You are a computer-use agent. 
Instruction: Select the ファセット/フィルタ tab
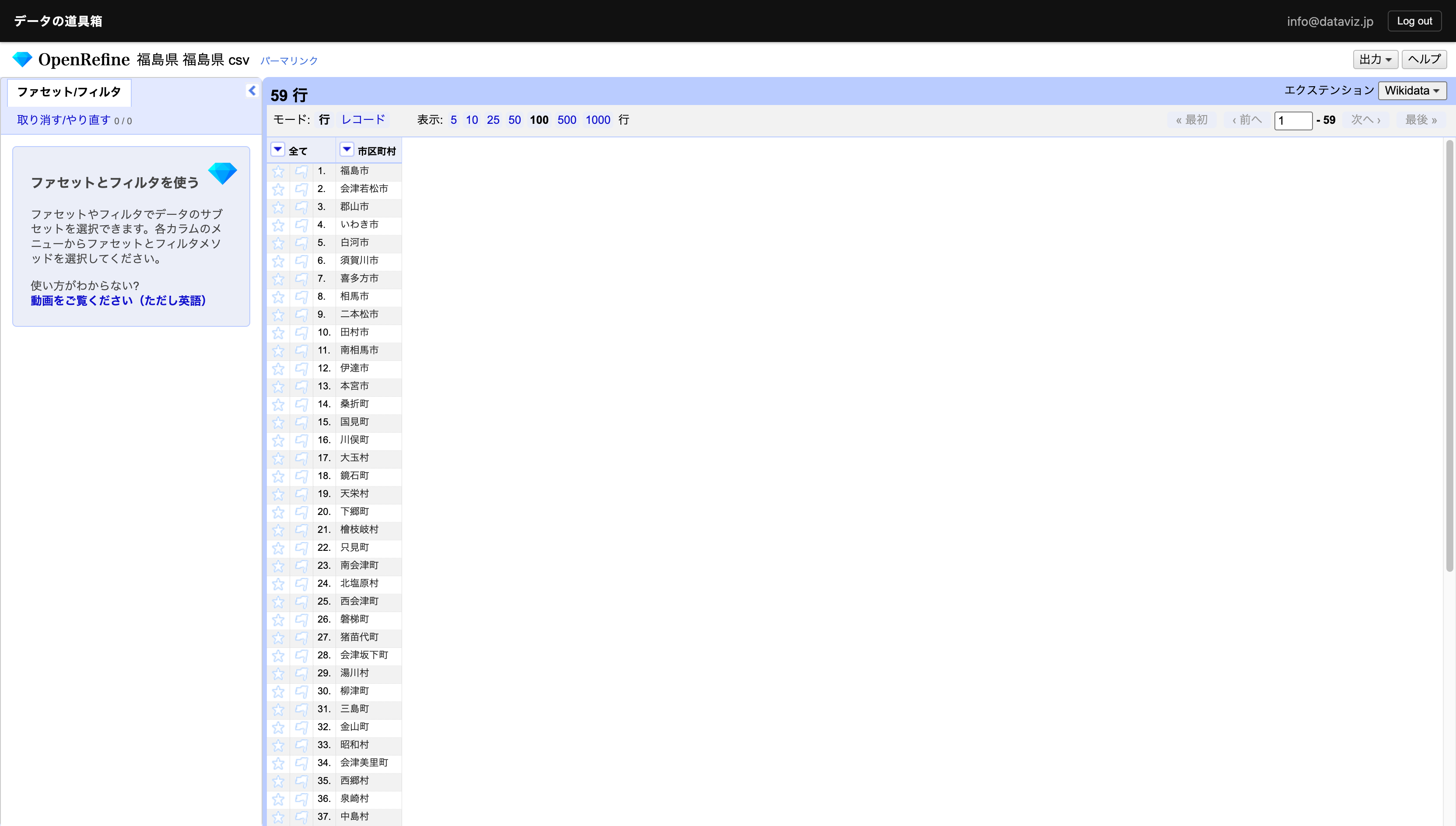(69, 92)
